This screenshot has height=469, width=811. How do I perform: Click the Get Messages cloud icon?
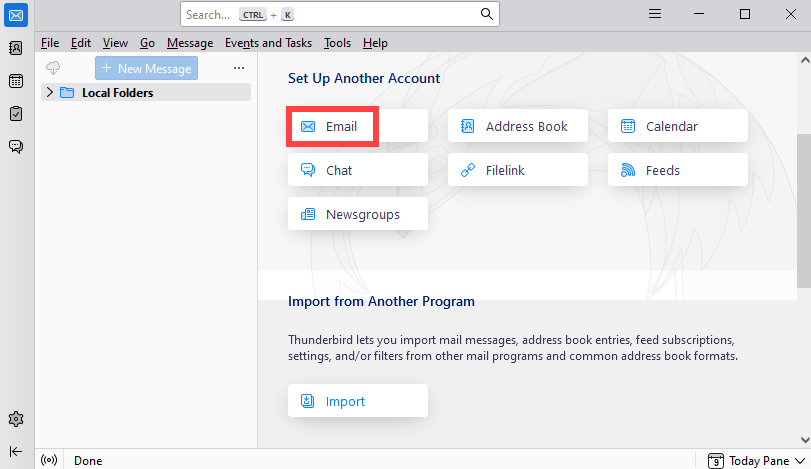[x=53, y=68]
